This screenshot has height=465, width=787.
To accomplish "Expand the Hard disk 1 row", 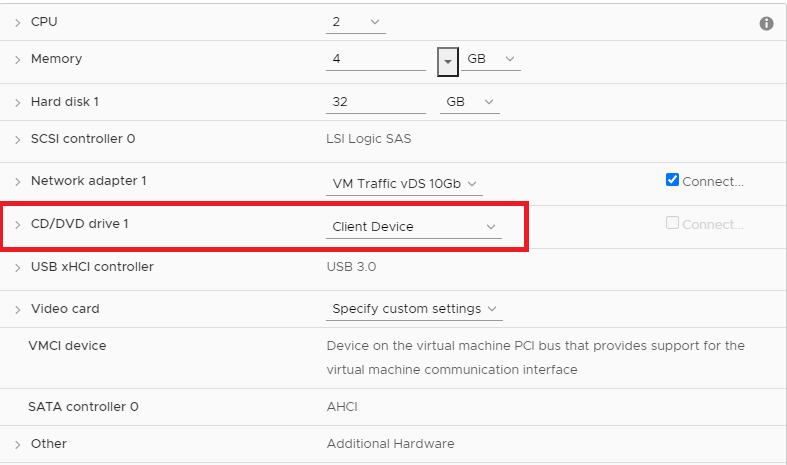I will pyautogui.click(x=18, y=103).
